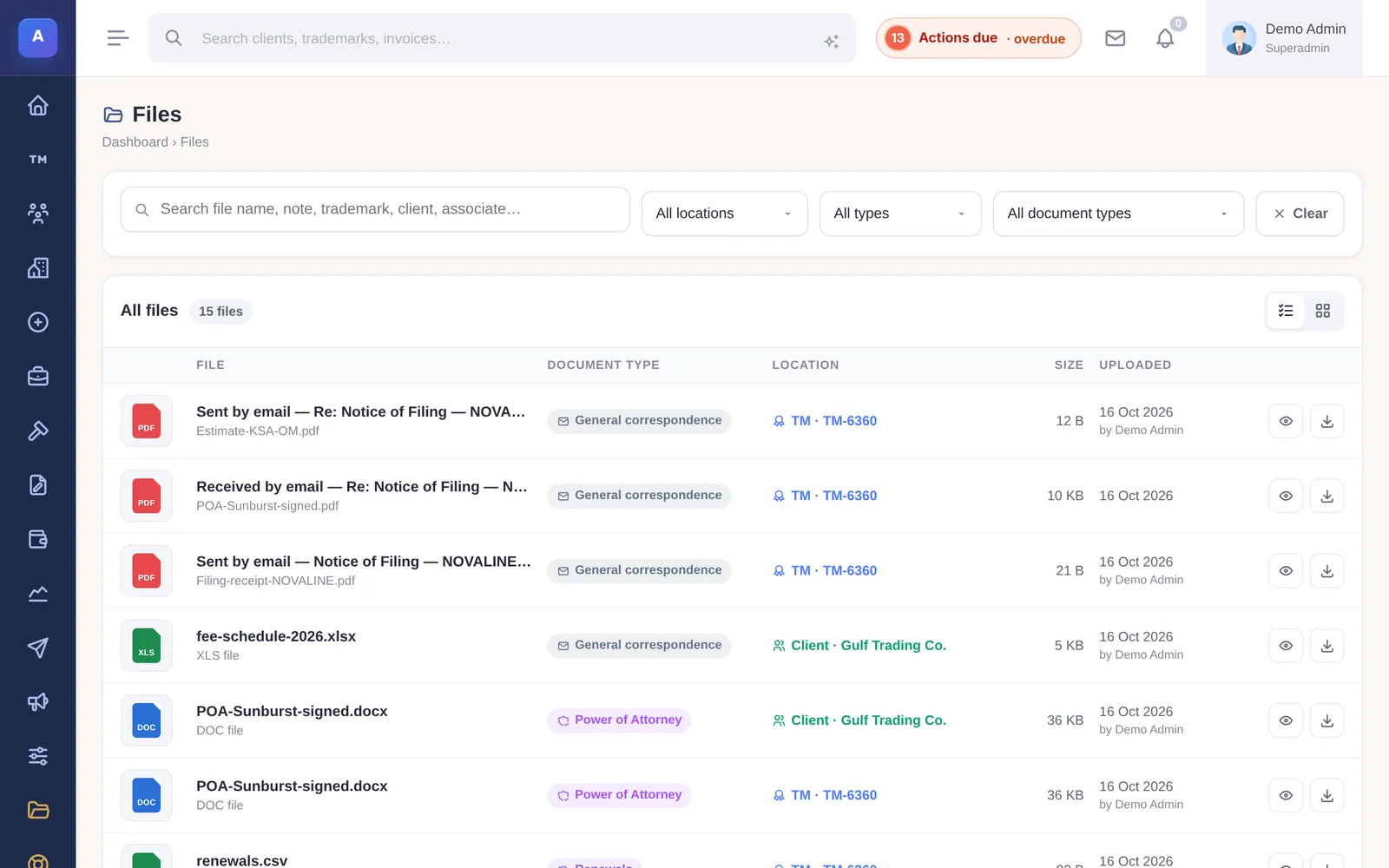Open the sliders settings sidebar icon

pyautogui.click(x=37, y=756)
